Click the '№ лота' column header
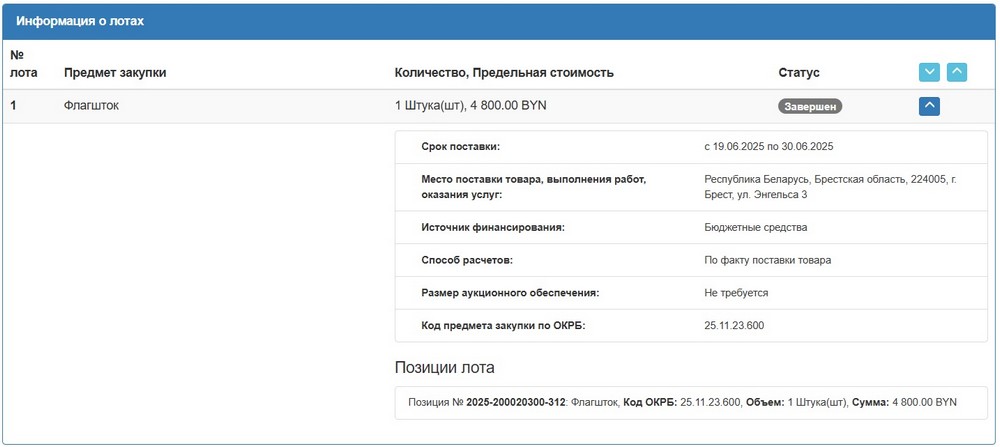1000x447 pixels. 24,64
